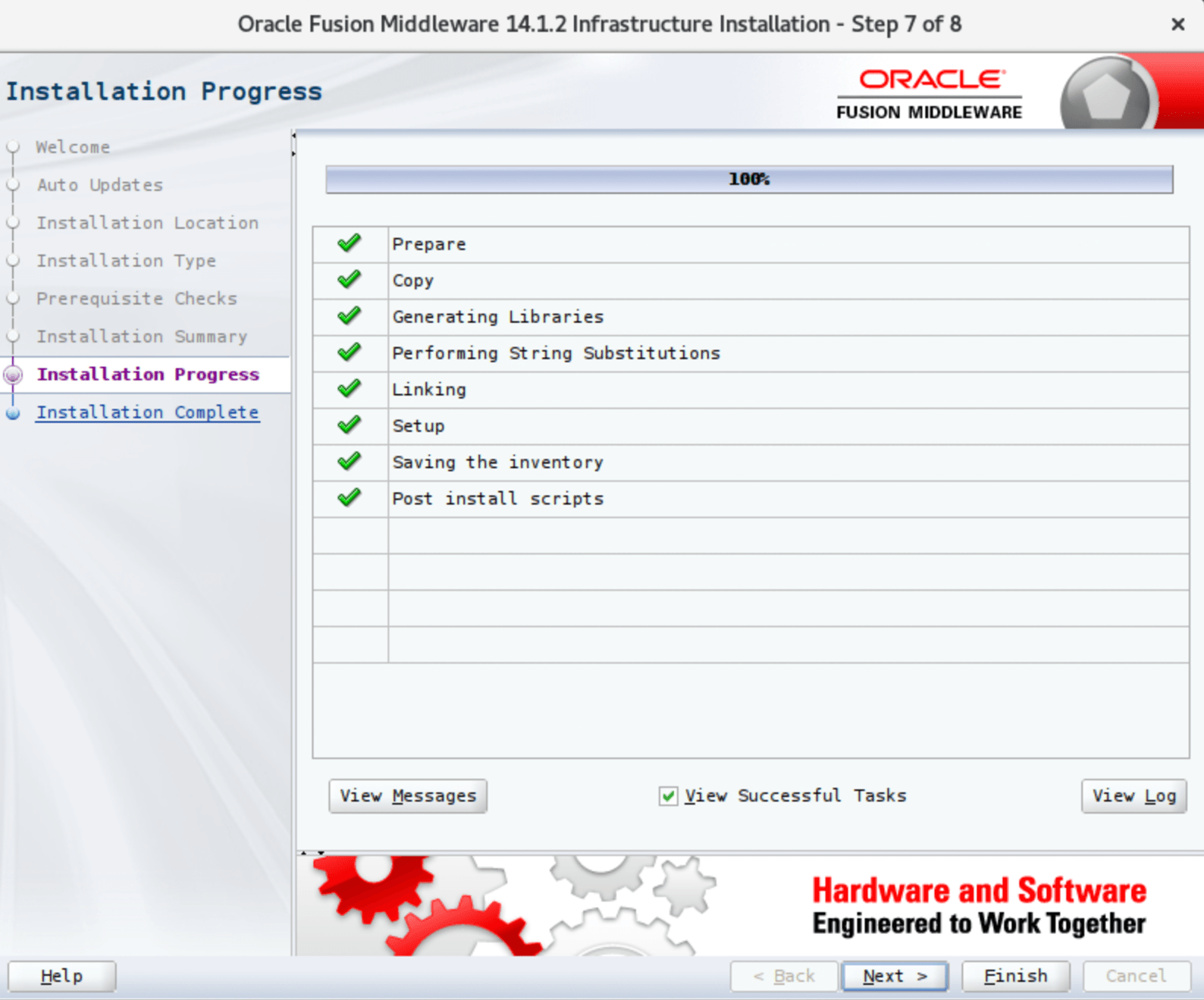This screenshot has height=1000, width=1204.
Task: Click the checkmark for Saving the inventory
Action: 349,462
